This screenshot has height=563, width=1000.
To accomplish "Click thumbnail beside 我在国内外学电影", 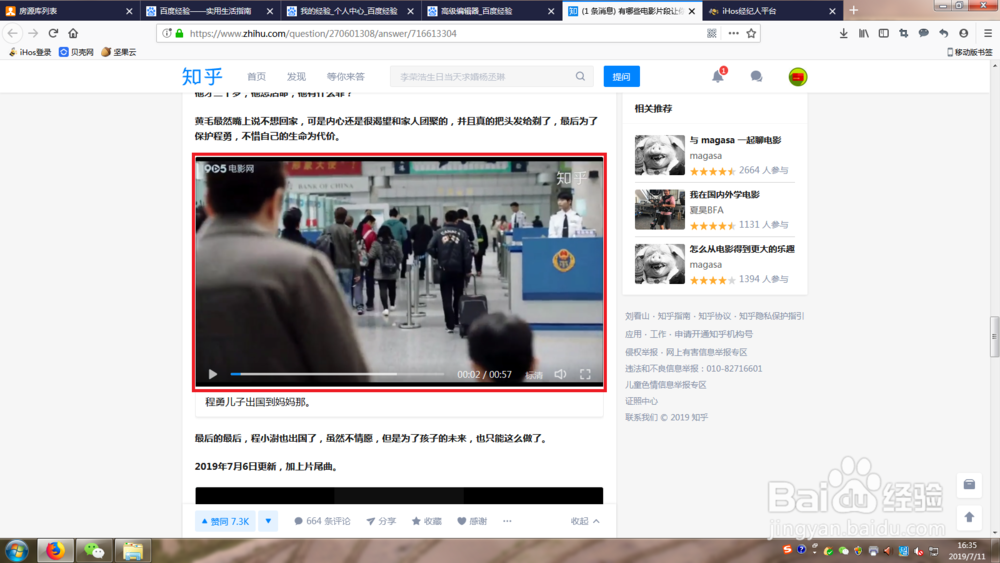I will click(x=659, y=209).
